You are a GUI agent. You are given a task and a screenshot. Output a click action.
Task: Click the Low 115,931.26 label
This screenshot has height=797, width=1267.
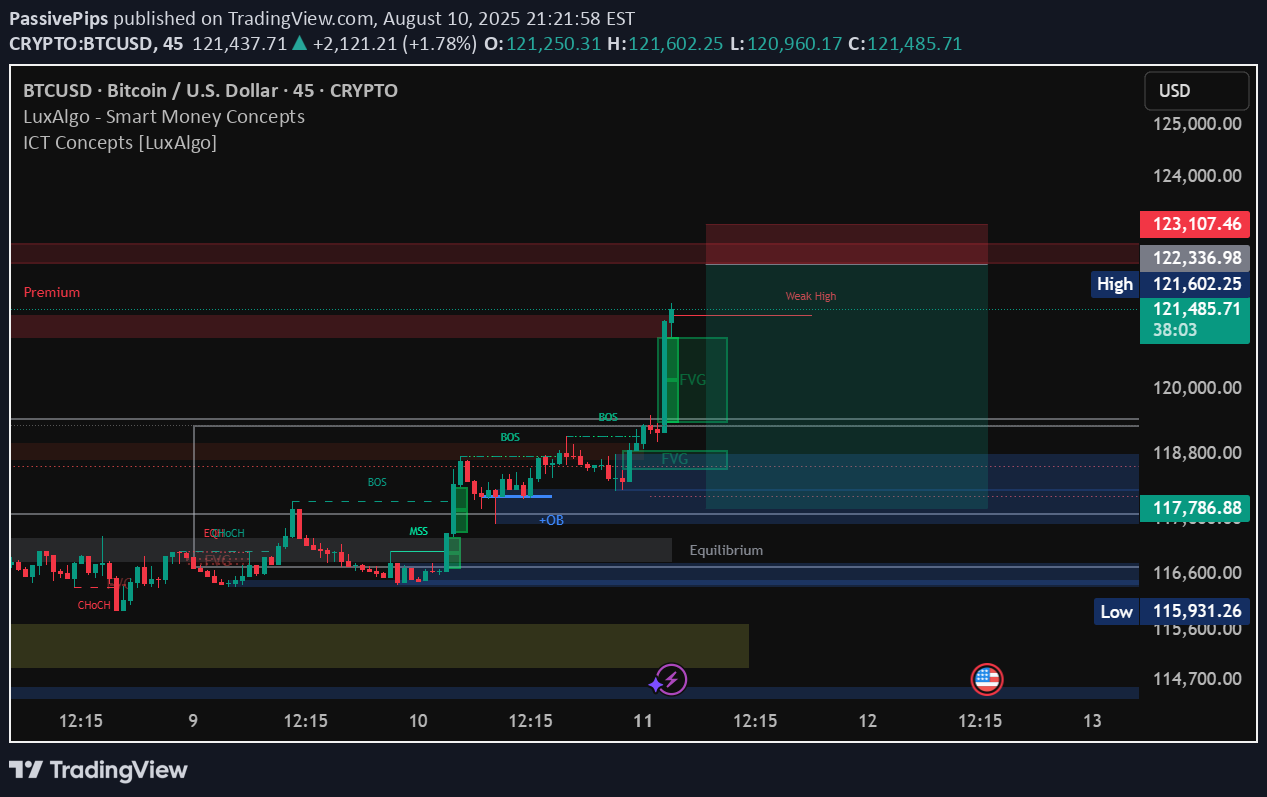click(x=1171, y=611)
